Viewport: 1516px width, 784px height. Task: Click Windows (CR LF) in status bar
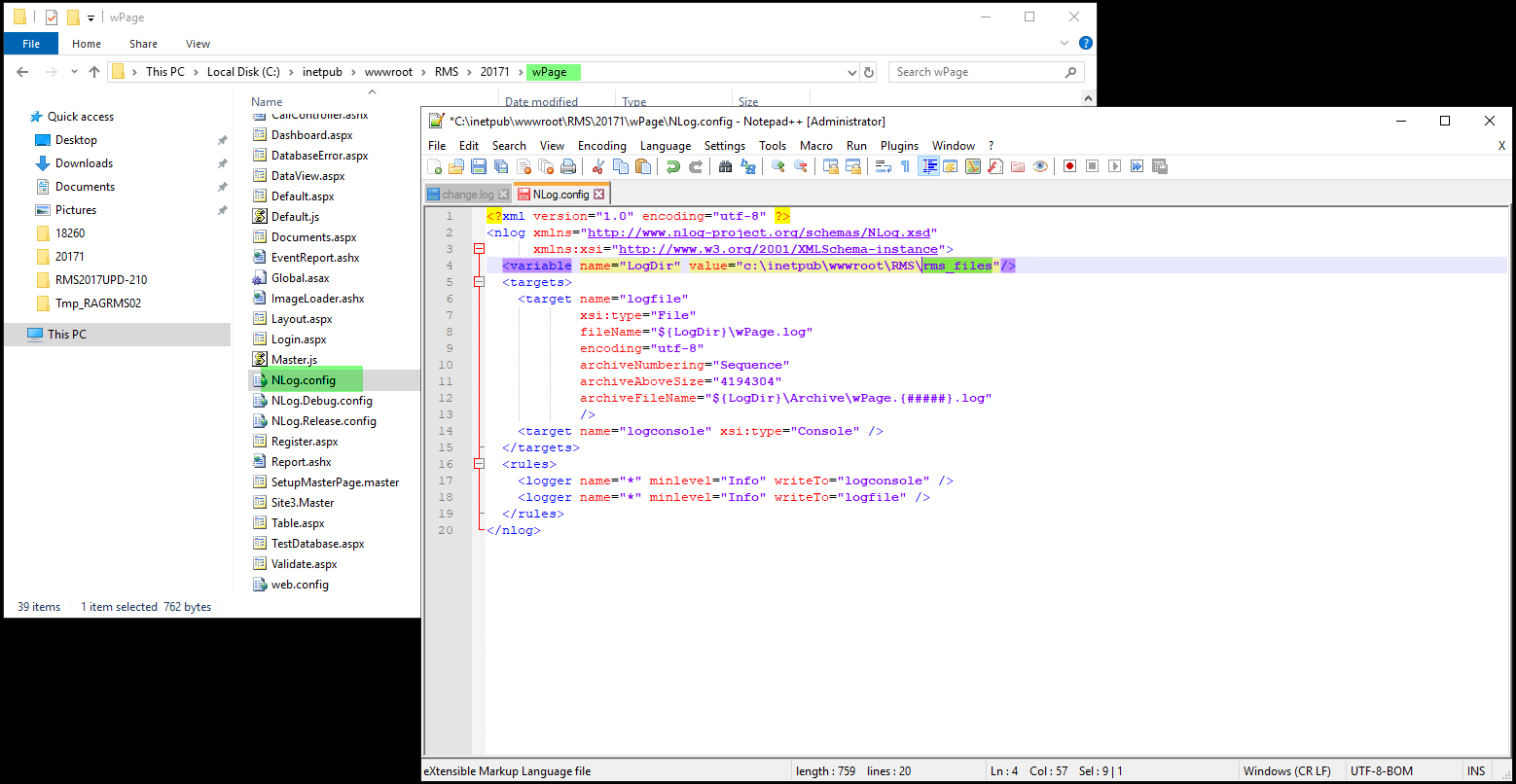click(x=1286, y=771)
